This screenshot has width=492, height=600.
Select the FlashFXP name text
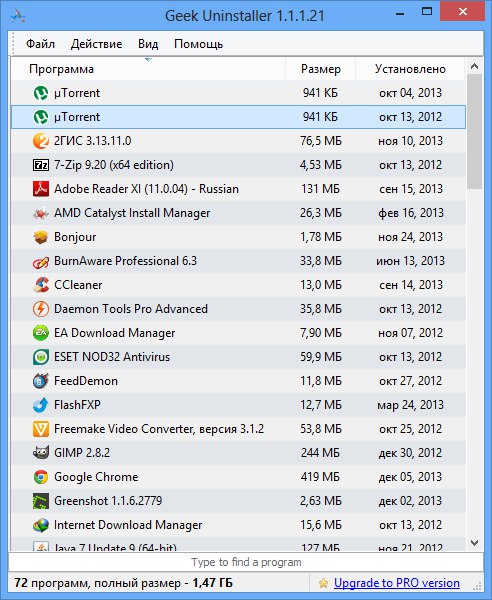(77, 405)
